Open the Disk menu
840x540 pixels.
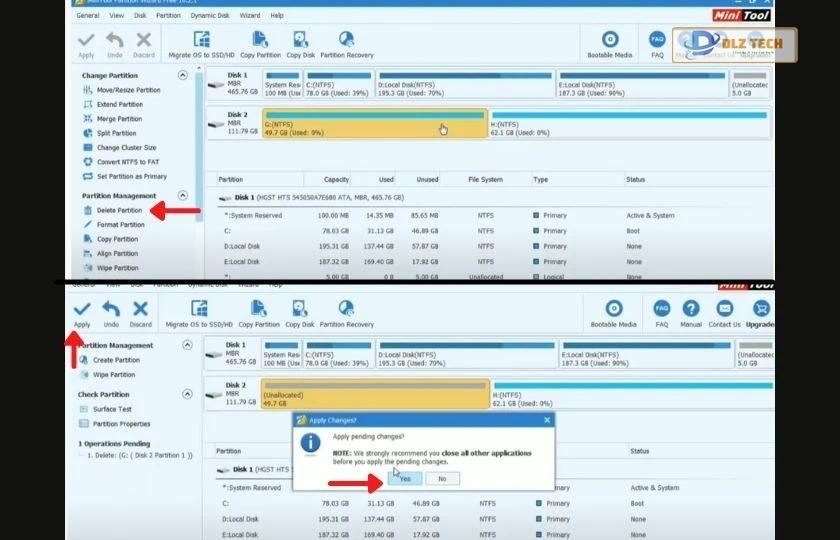(x=140, y=16)
